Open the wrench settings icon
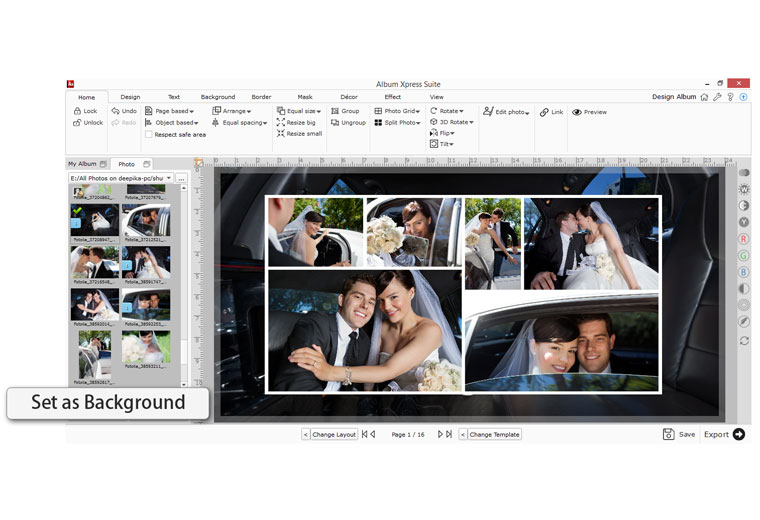The image size is (760, 520). [717, 97]
